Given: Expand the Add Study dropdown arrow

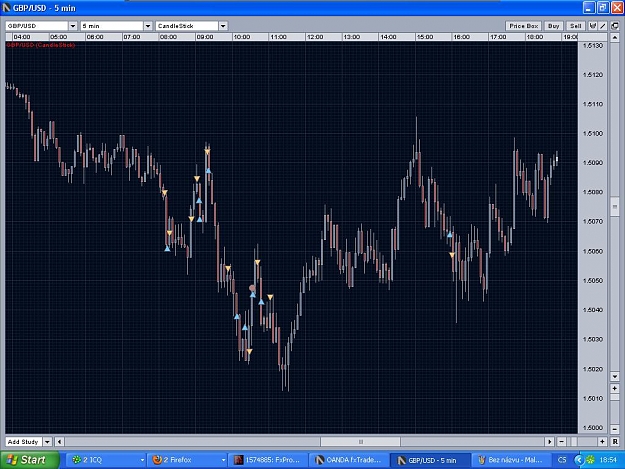Looking at the screenshot, I should point(47,442).
